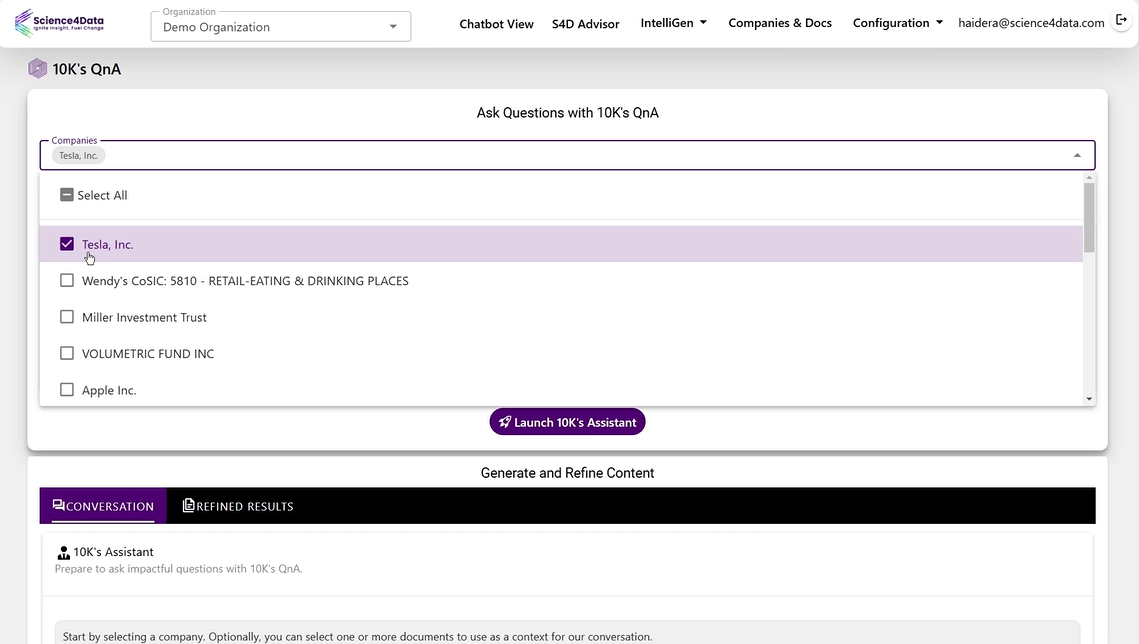The height and width of the screenshot is (644, 1139).
Task: Click the document icon on Refined Results tab
Action: coord(187,505)
